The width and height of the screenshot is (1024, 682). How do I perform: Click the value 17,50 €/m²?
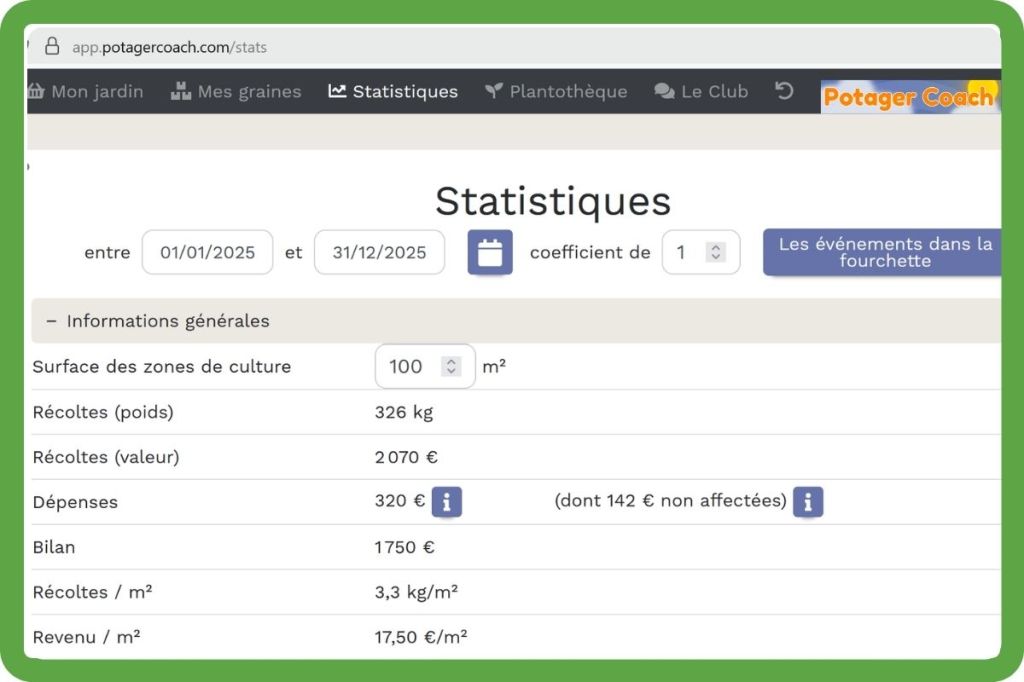pos(421,638)
